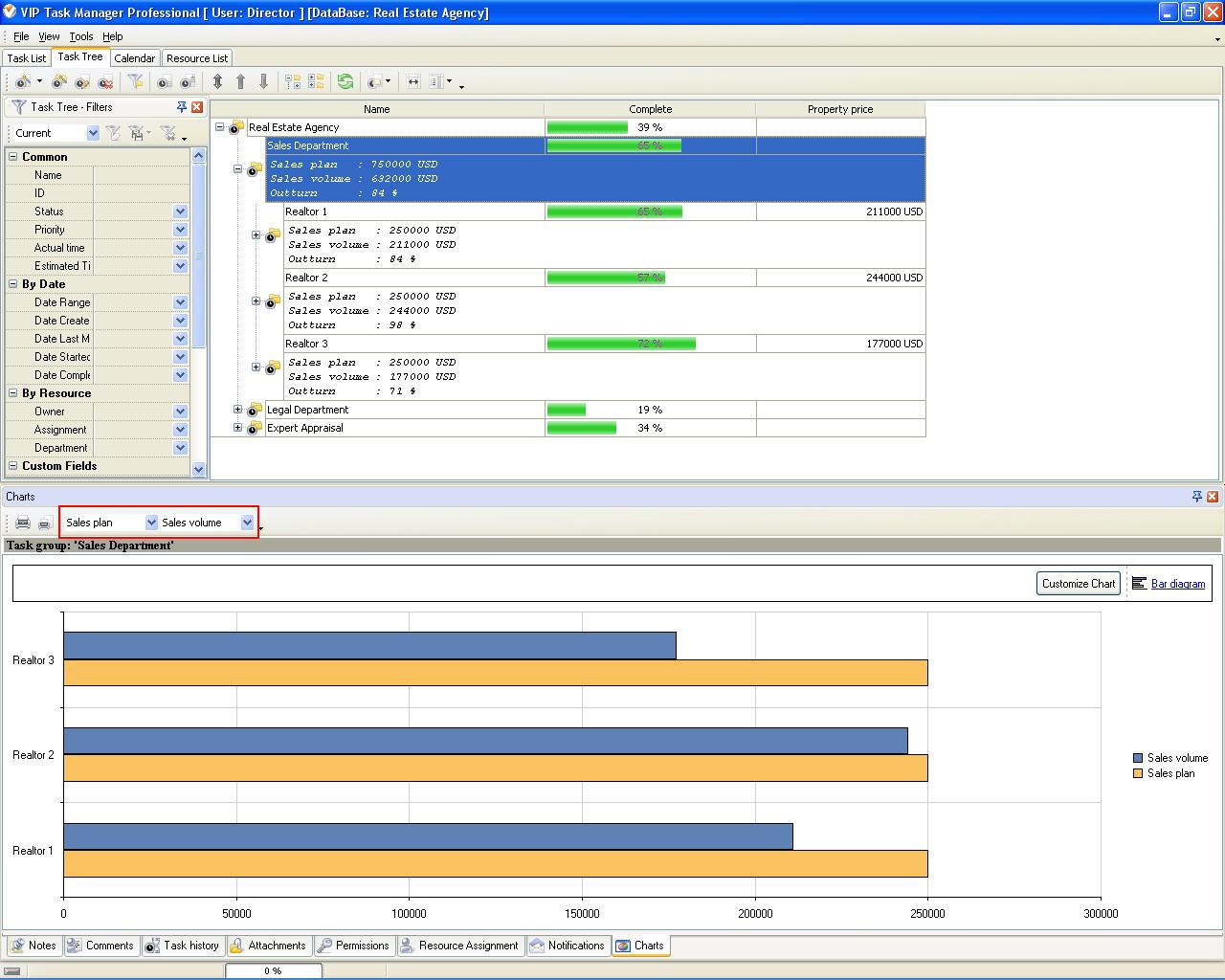The height and width of the screenshot is (980, 1225).
Task: Click the Move Down arrow icon
Action: click(x=263, y=82)
